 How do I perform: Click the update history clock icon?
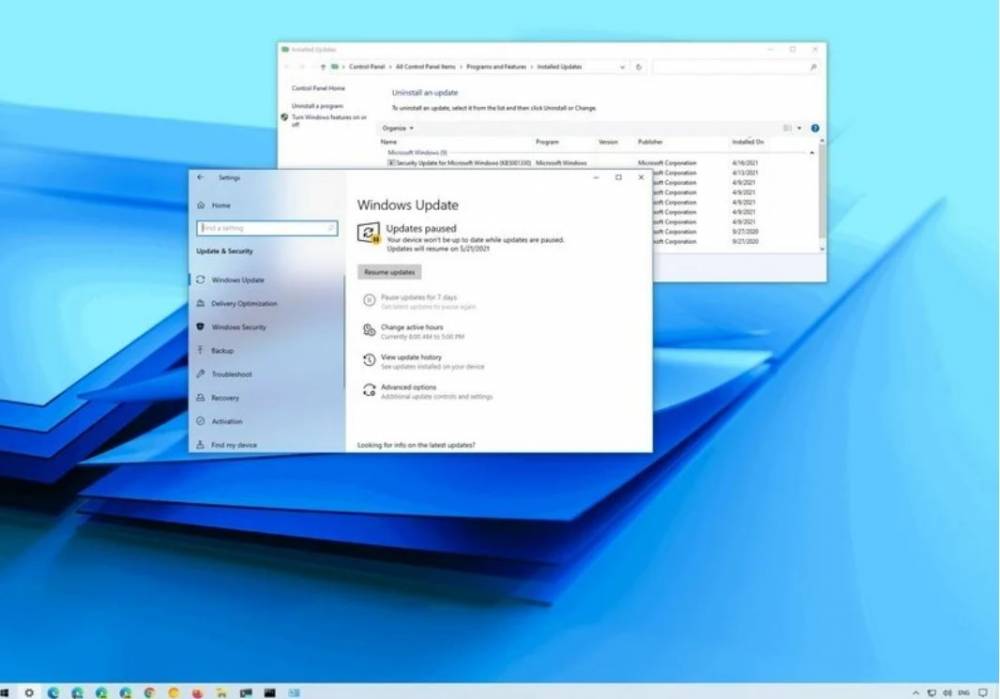coord(369,360)
